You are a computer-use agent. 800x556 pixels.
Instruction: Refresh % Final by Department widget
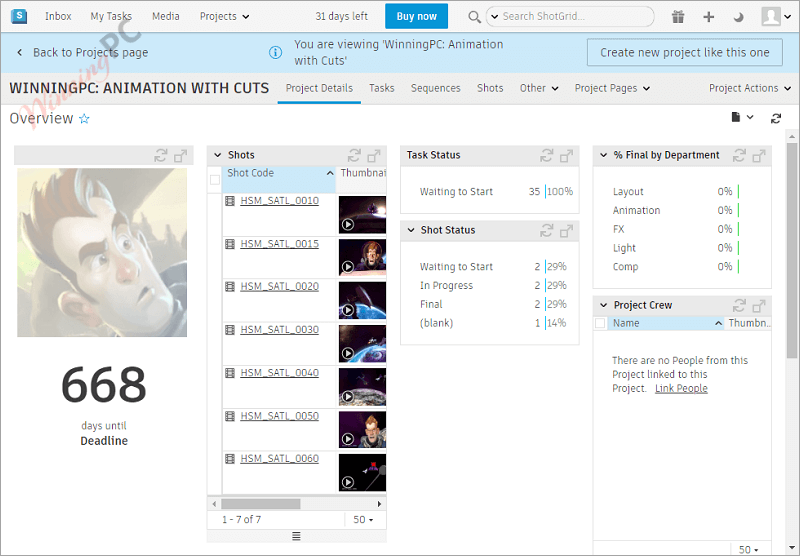point(739,155)
